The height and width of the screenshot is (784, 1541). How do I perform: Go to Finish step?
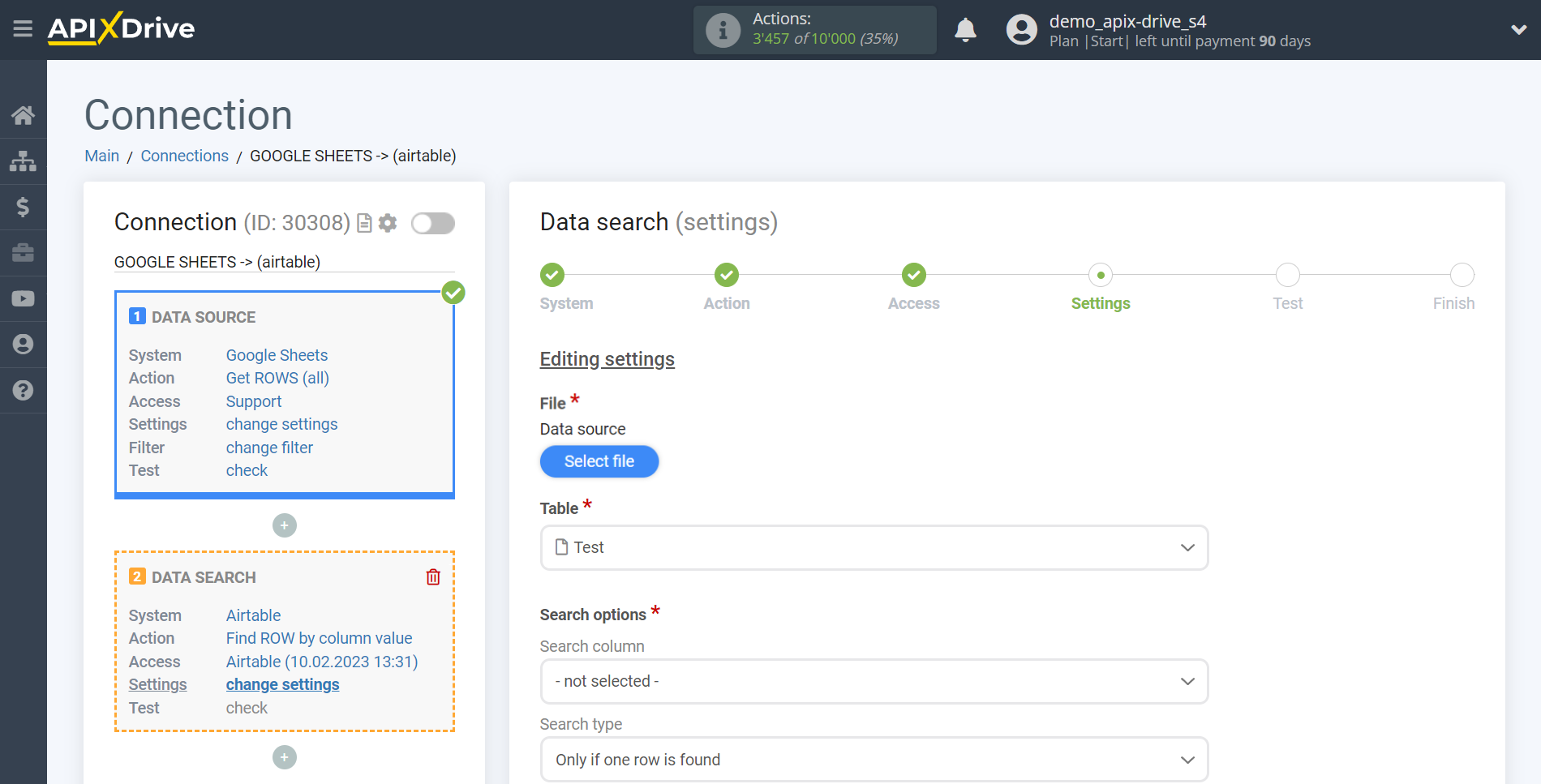click(x=1462, y=275)
